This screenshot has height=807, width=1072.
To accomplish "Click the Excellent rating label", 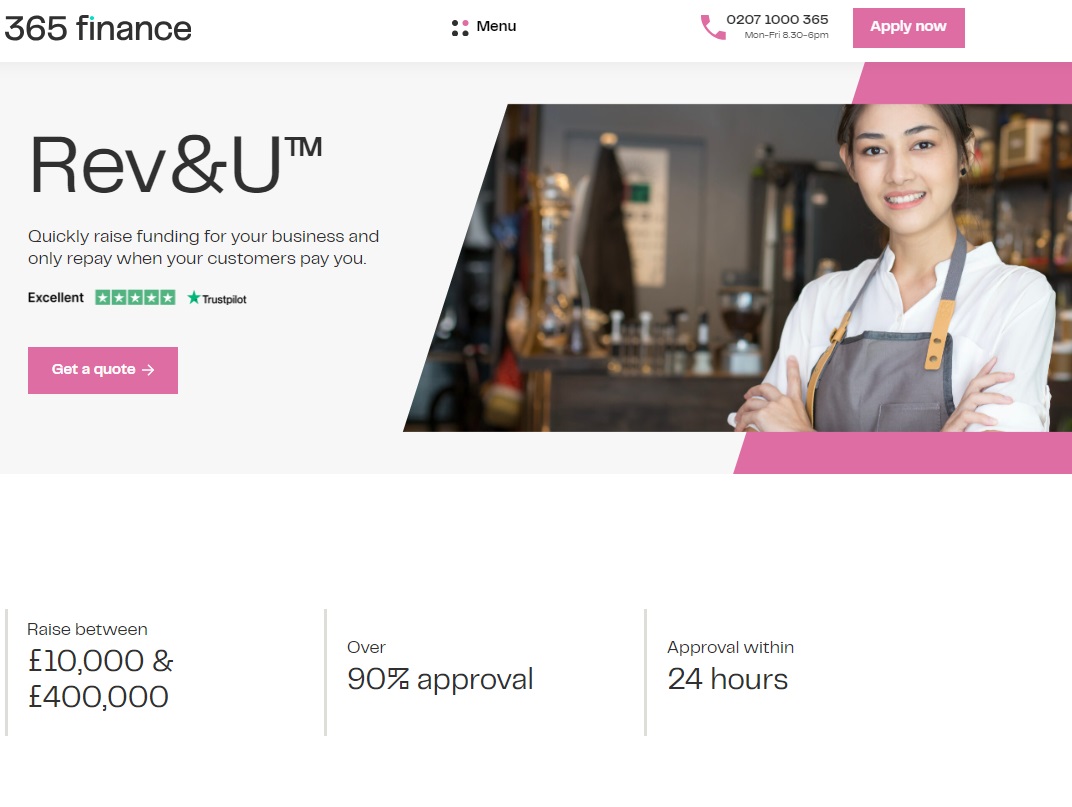I will 55,297.
